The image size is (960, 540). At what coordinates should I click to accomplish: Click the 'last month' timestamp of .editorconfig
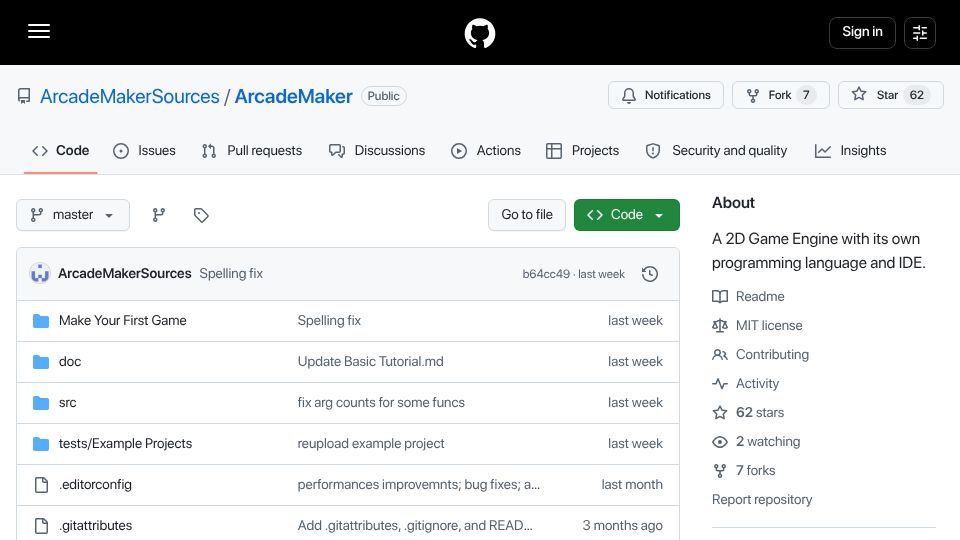[632, 484]
